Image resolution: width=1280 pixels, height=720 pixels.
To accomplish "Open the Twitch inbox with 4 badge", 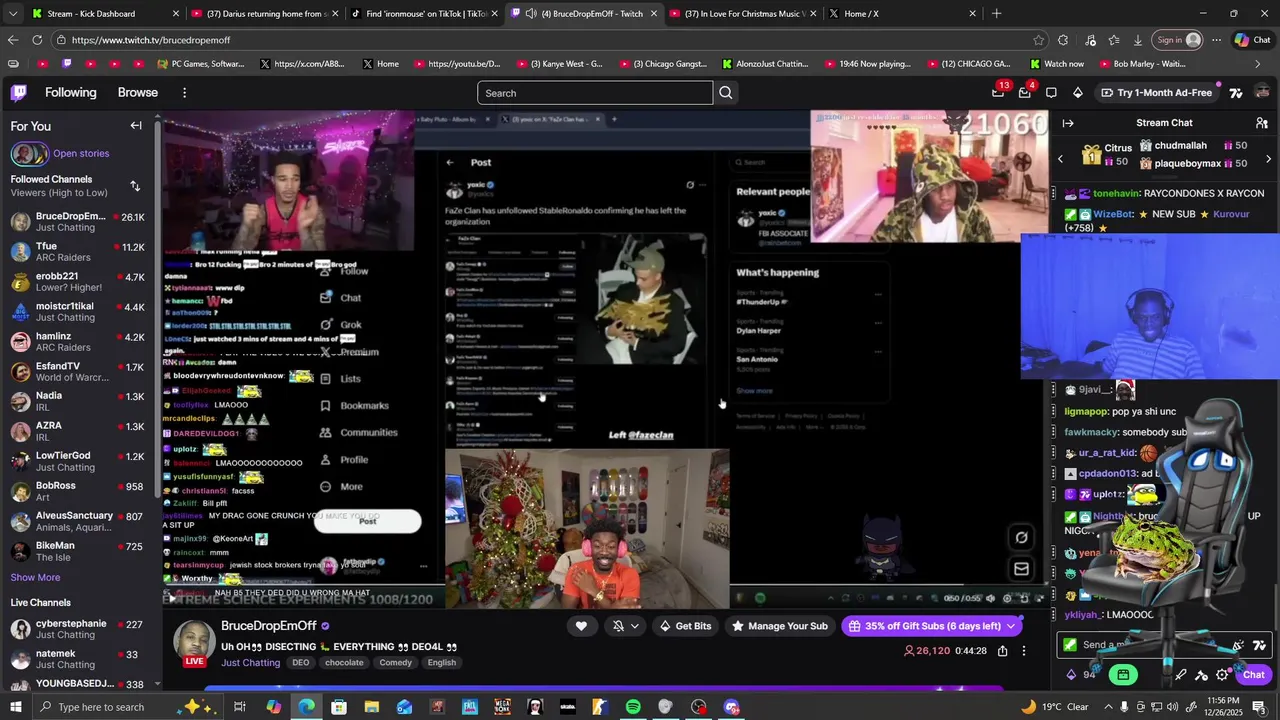I will point(1024,92).
